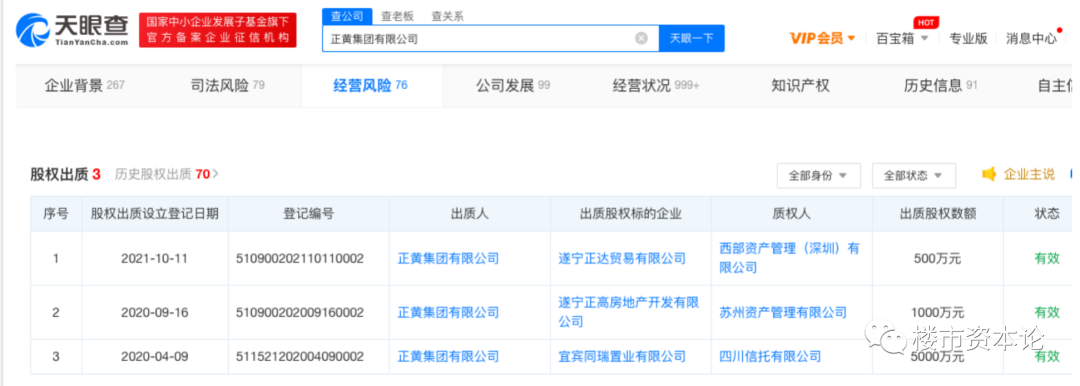Click registration number 510900202110110002
This screenshot has height=386, width=1080.
[300, 258]
